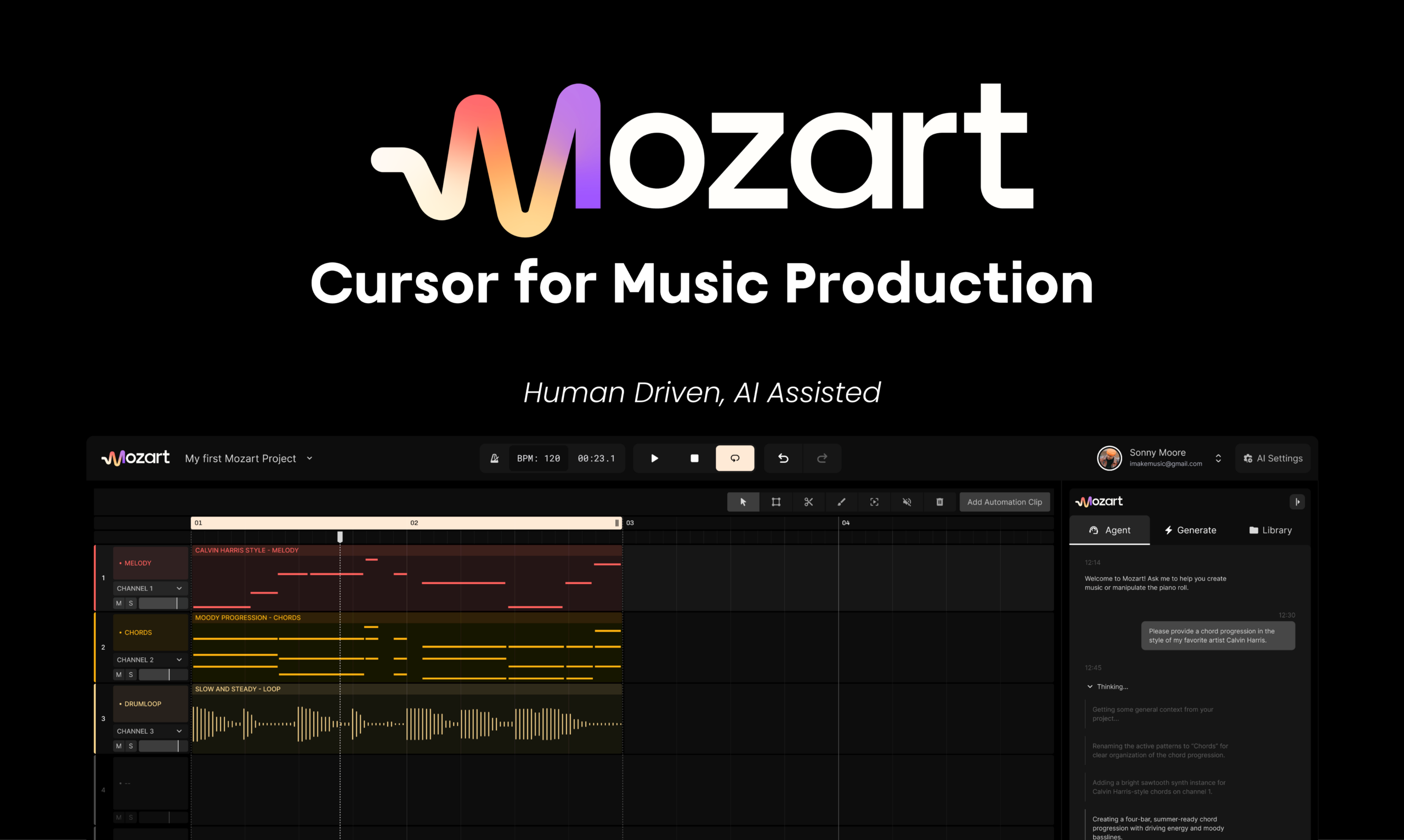Viewport: 1404px width, 840px height.
Task: Click the Calvin Harris chord request message
Action: point(1218,635)
